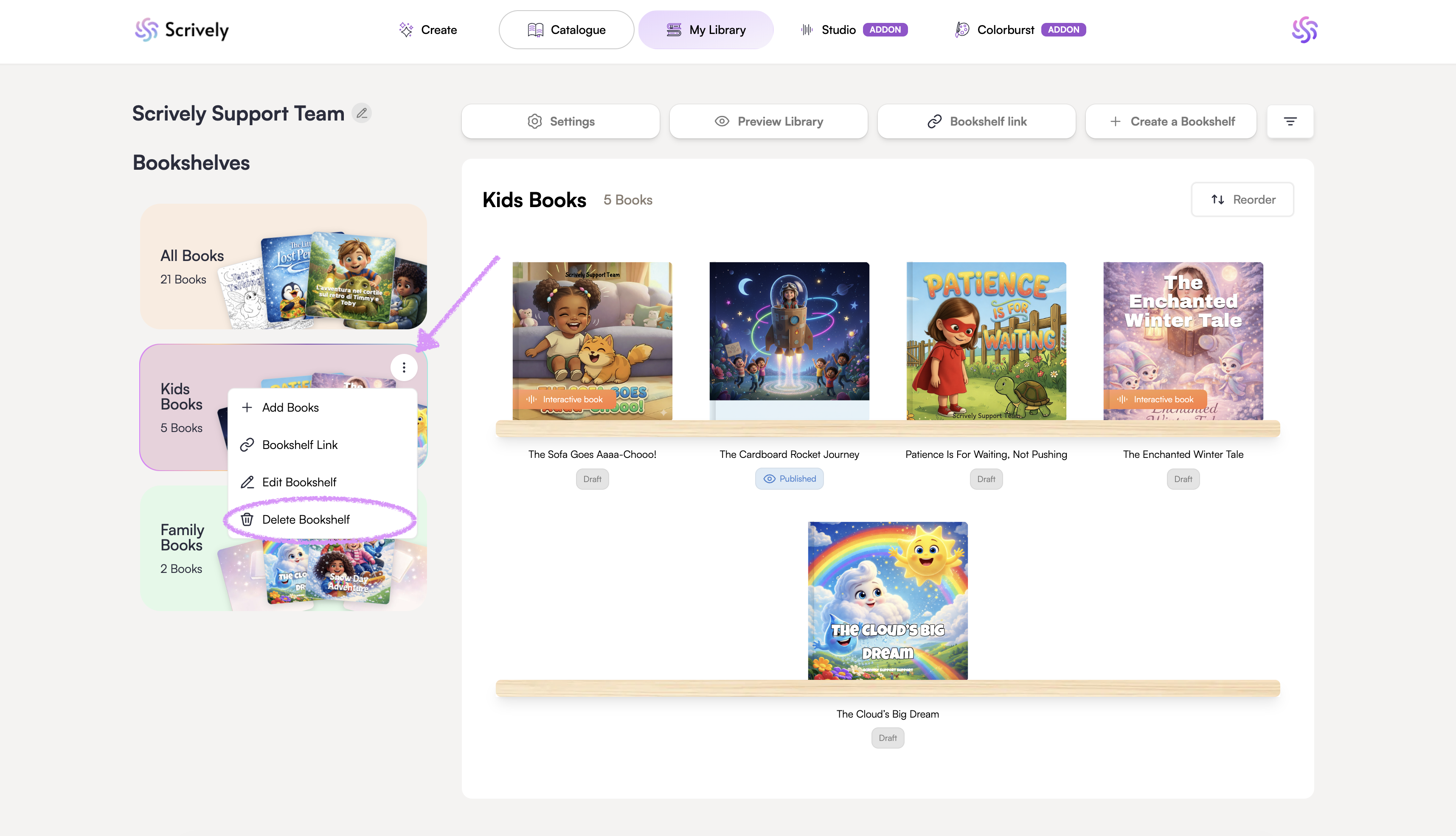The height and width of the screenshot is (836, 1456).
Task: Click Bookshelf Link in the dropdown menu
Action: click(x=299, y=445)
